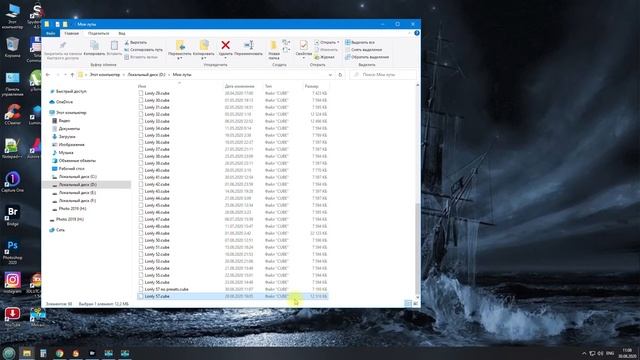Image resolution: width=640 pixels, height=360 pixels.
Task: Click the Properties (Свойства) checkmark icon
Action: pyautogui.click(x=304, y=45)
